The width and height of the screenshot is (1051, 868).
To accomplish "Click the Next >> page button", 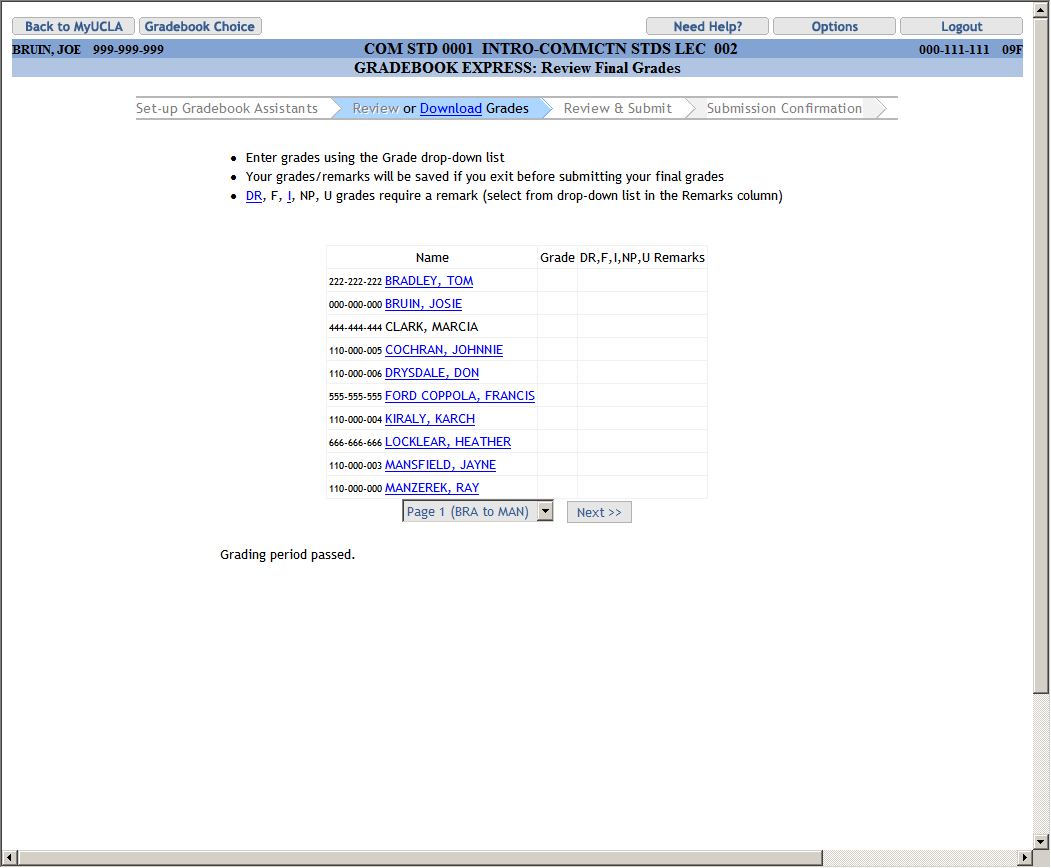I will tap(599, 512).
